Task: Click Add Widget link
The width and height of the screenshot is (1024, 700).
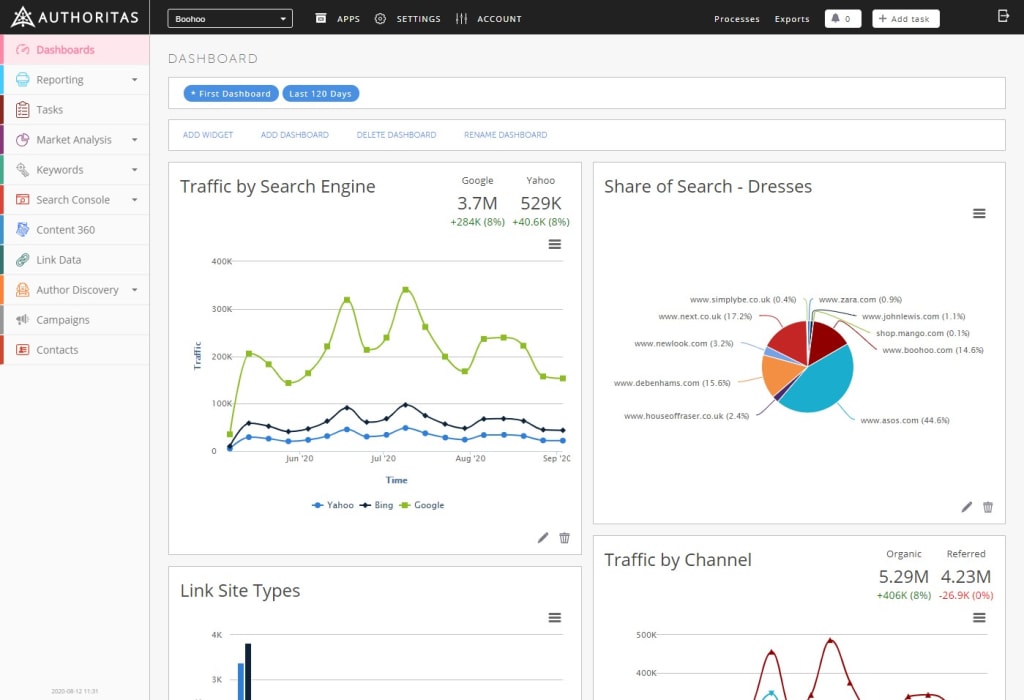Action: point(208,135)
